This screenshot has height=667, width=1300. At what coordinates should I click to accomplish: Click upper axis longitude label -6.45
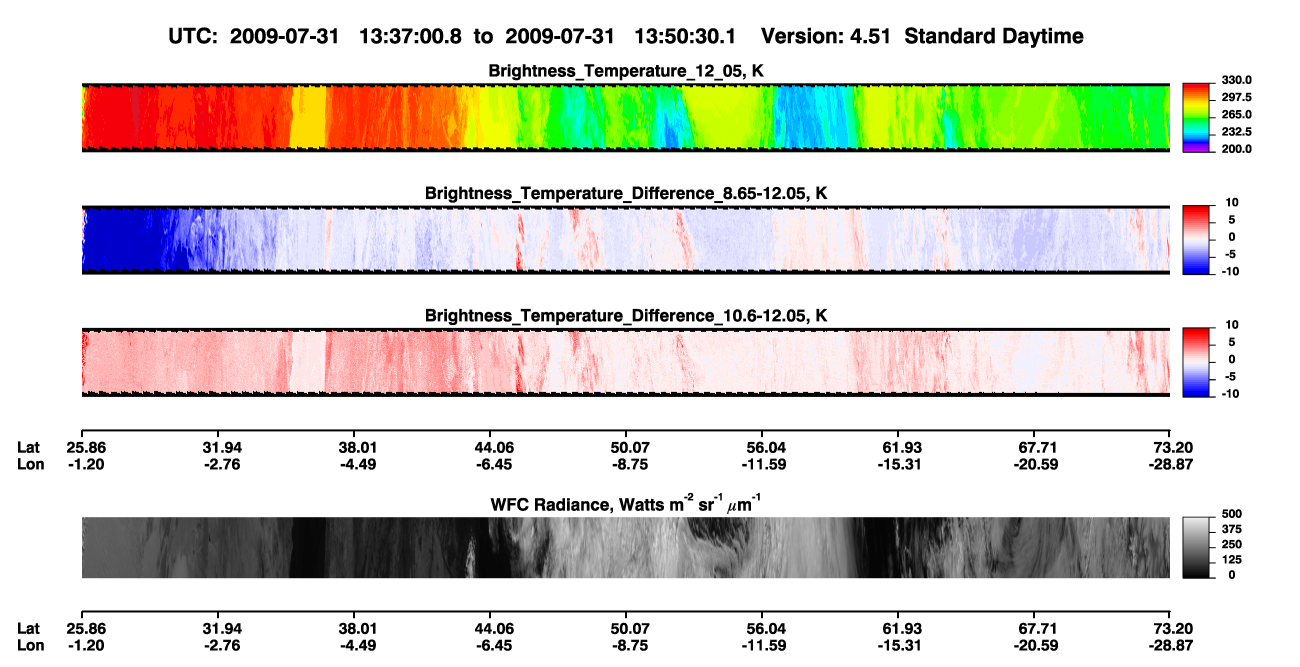494,464
